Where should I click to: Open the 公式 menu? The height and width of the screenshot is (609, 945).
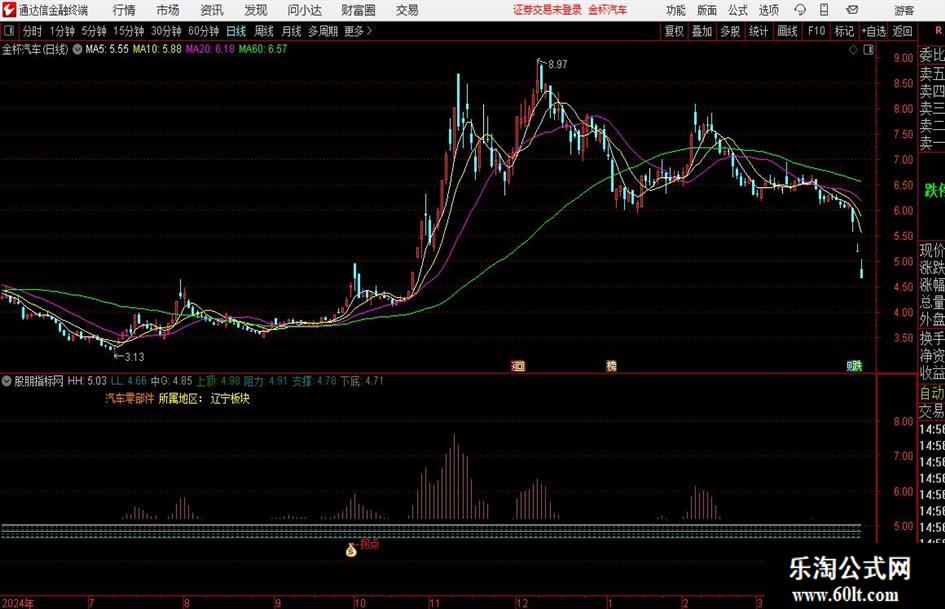738,10
